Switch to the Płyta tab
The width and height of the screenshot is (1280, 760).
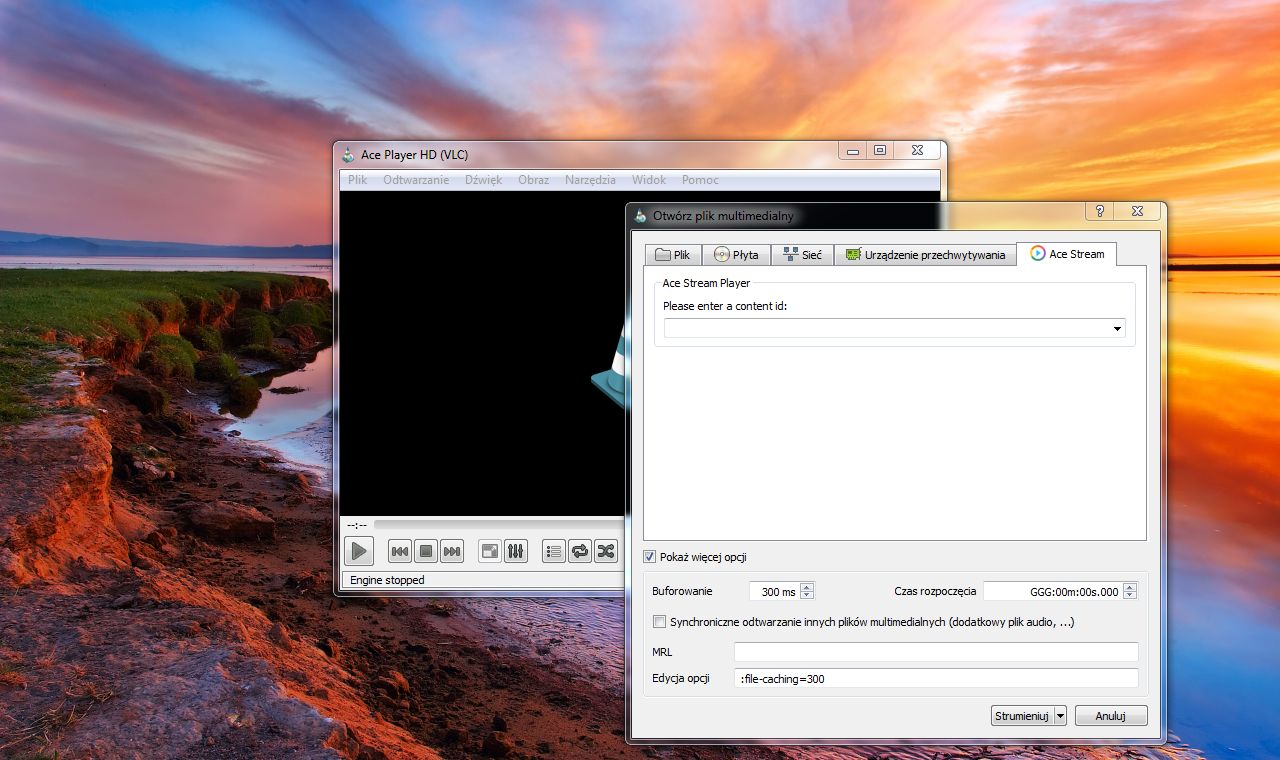click(x=736, y=255)
